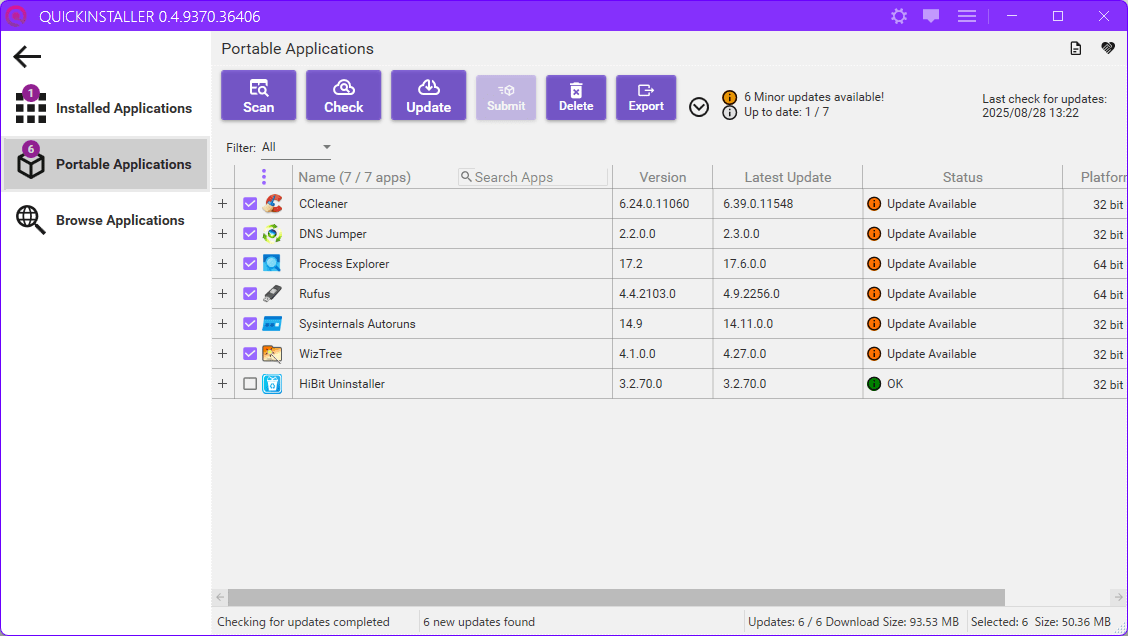Open the hamburger menu in the title bar
This screenshot has height=636, width=1128.
pyautogui.click(x=967, y=16)
